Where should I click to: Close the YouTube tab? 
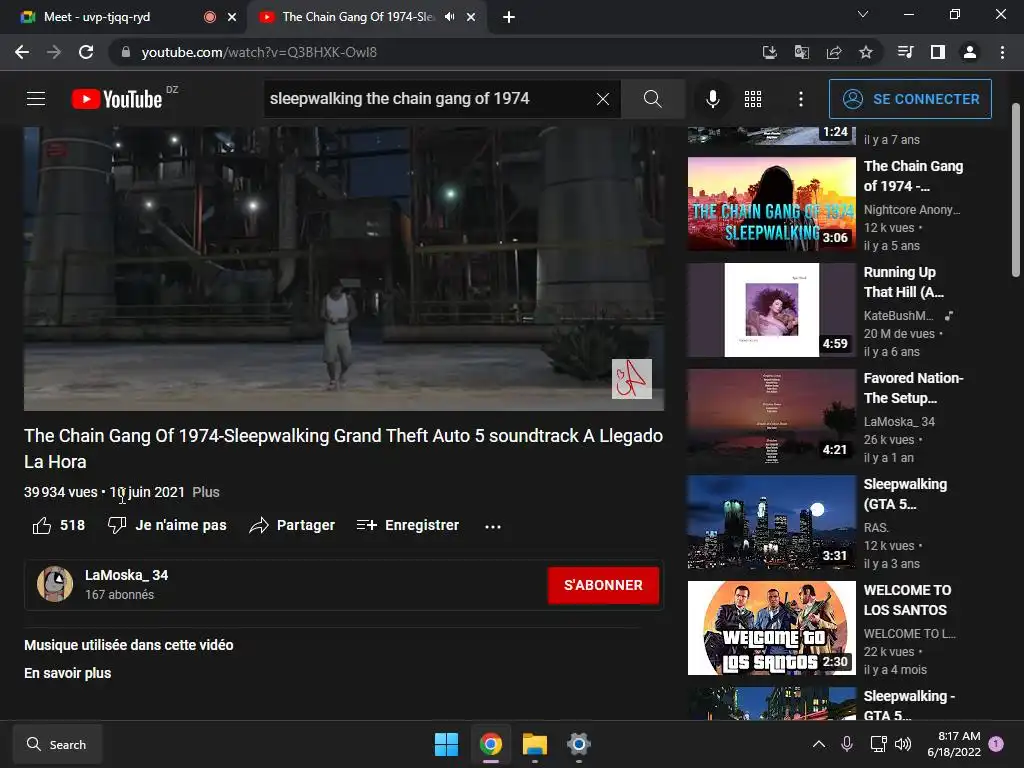[x=471, y=17]
